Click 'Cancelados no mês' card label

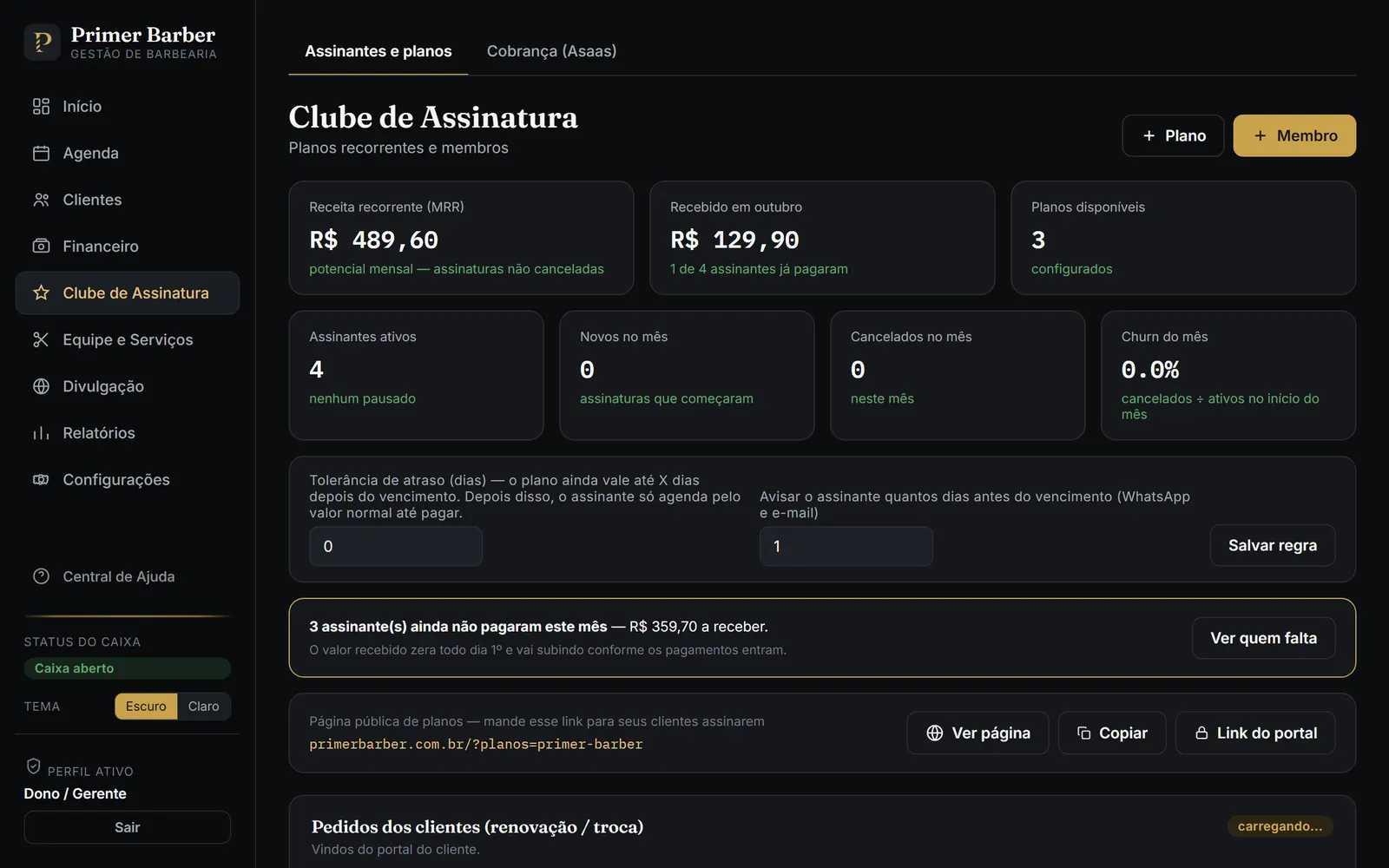(912, 337)
